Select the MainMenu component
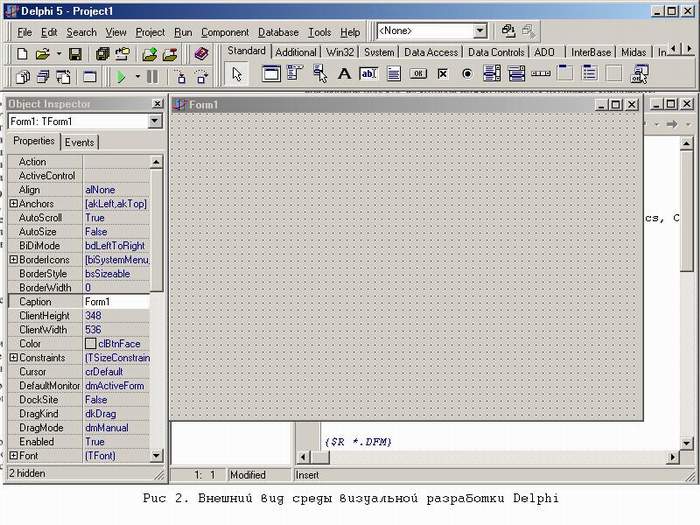The image size is (700, 525). [x=295, y=73]
